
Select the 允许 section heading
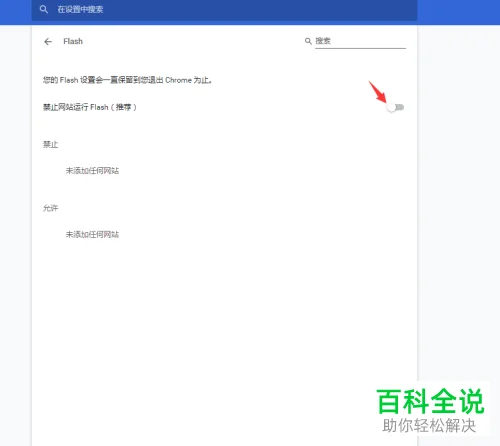pos(50,208)
